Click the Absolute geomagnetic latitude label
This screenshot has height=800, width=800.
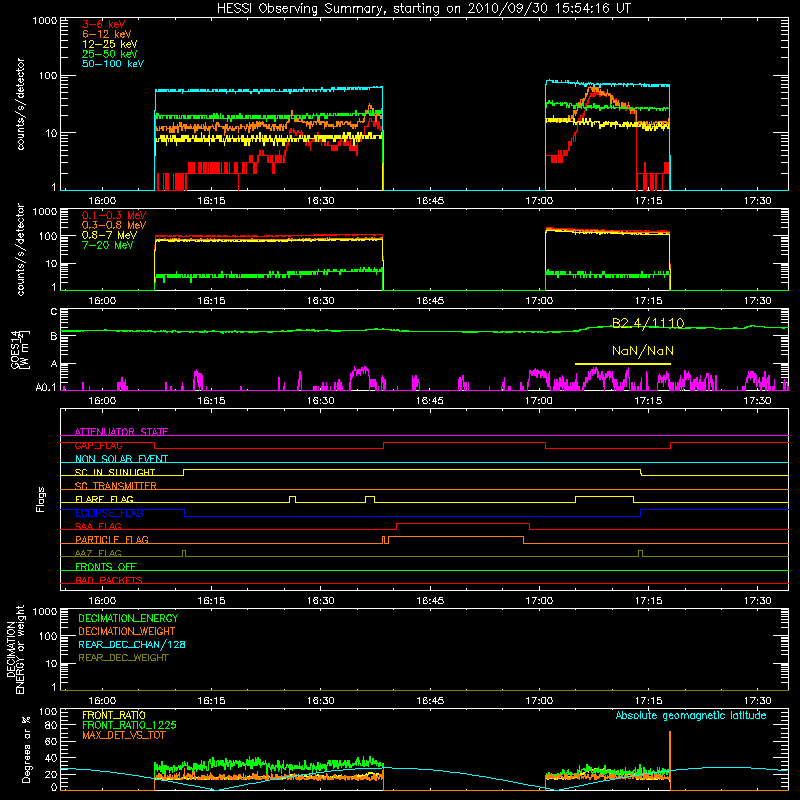point(691,715)
